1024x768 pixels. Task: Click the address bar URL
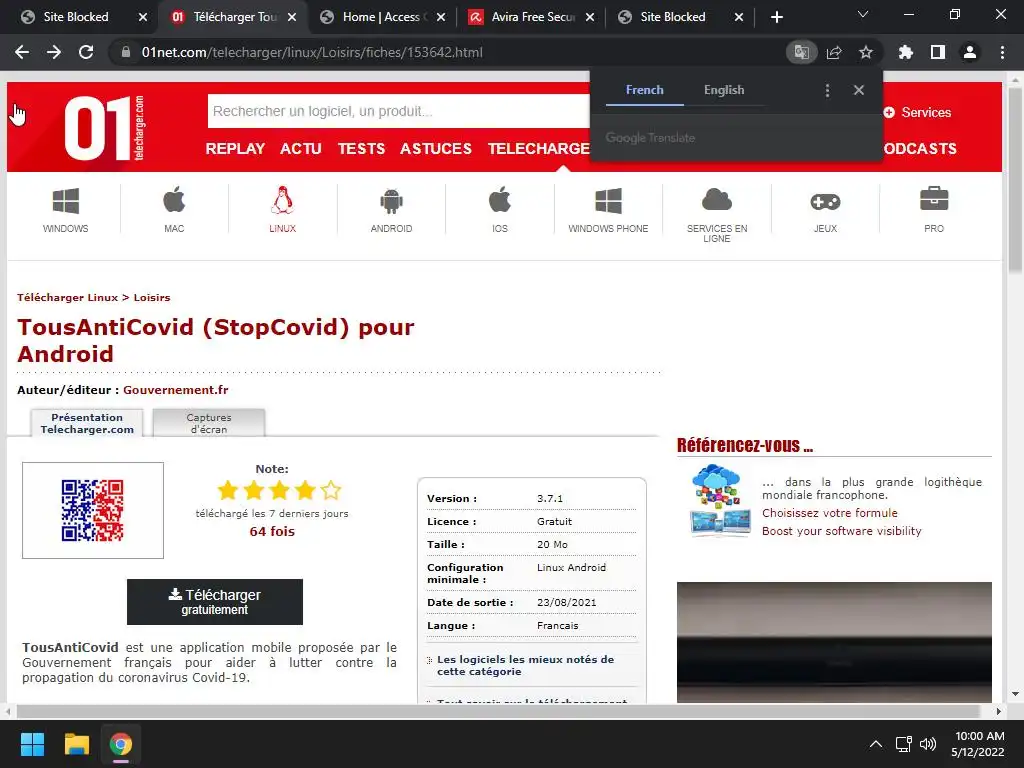click(x=312, y=52)
